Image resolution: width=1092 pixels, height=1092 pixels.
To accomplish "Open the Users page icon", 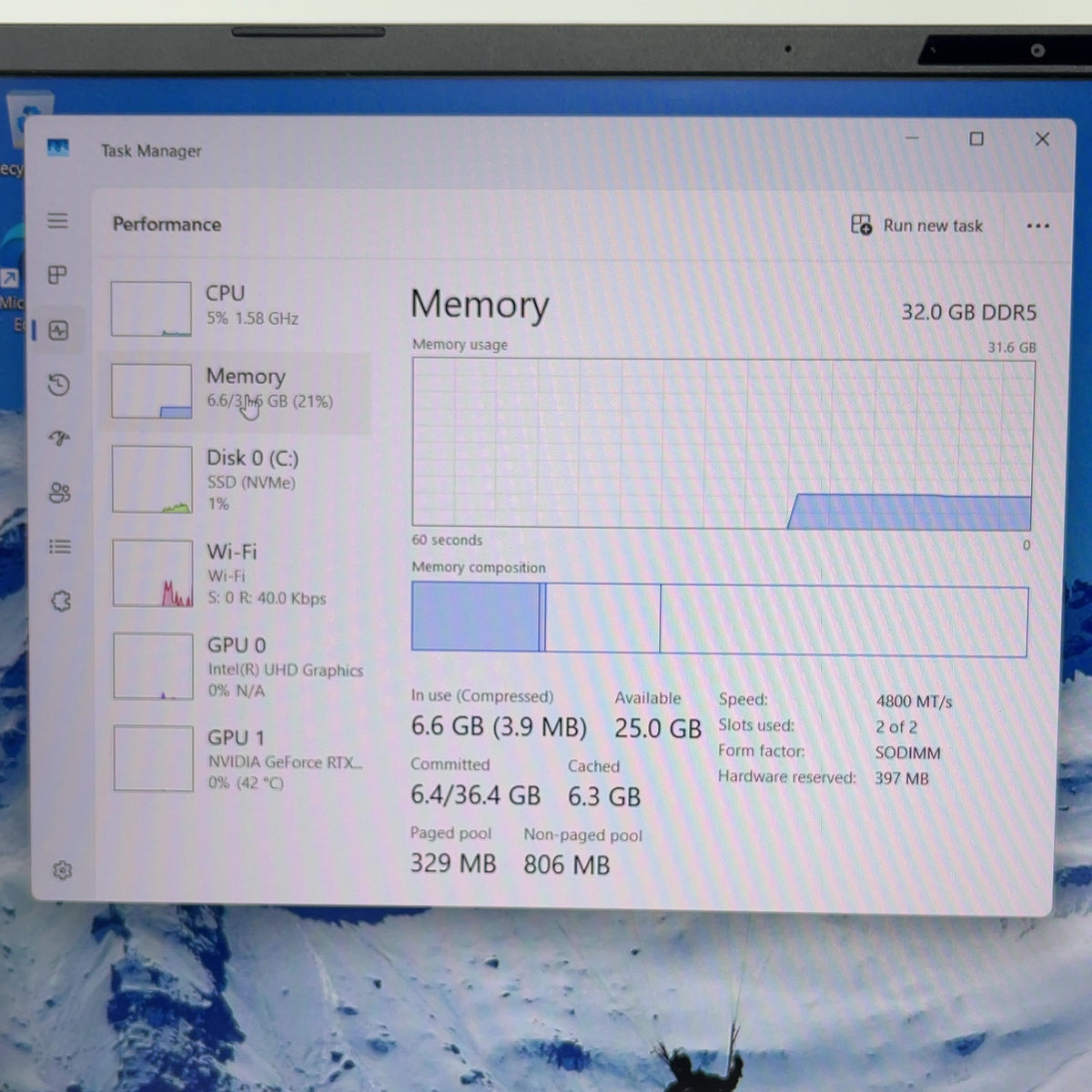I will [x=60, y=493].
